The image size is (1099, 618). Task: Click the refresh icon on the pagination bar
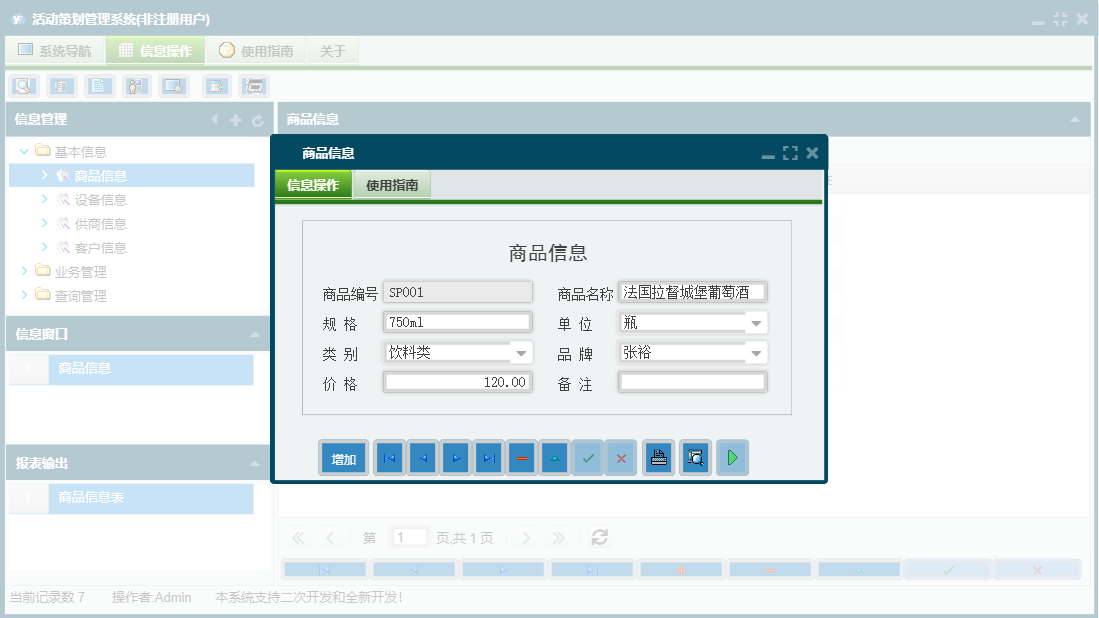[598, 537]
